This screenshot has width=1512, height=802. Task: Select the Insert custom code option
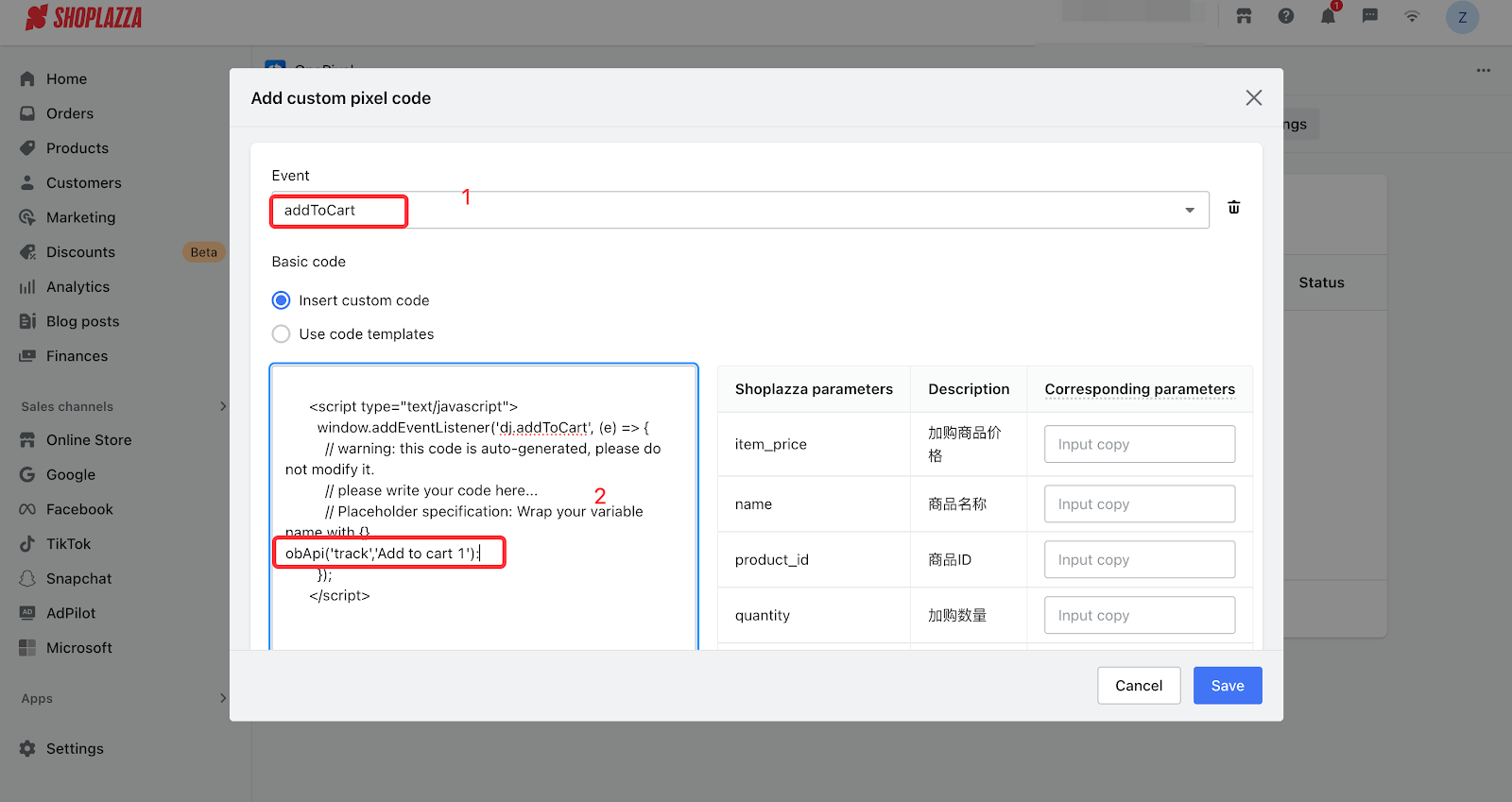(x=281, y=300)
